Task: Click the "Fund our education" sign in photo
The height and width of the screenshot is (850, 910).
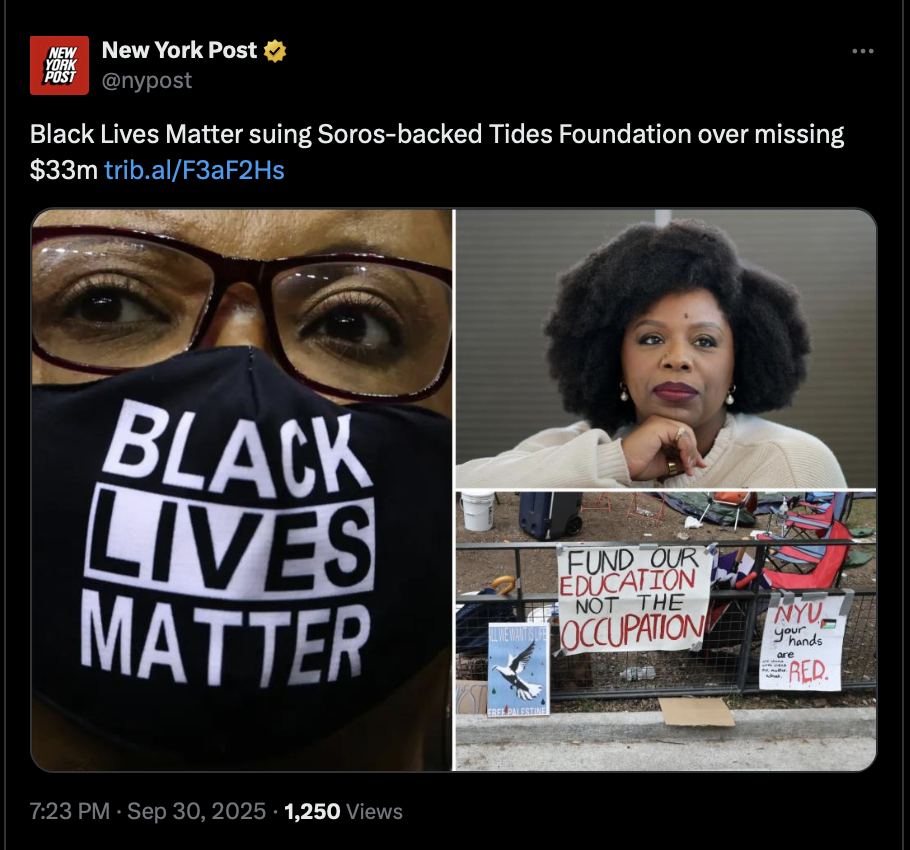Action: click(x=634, y=598)
